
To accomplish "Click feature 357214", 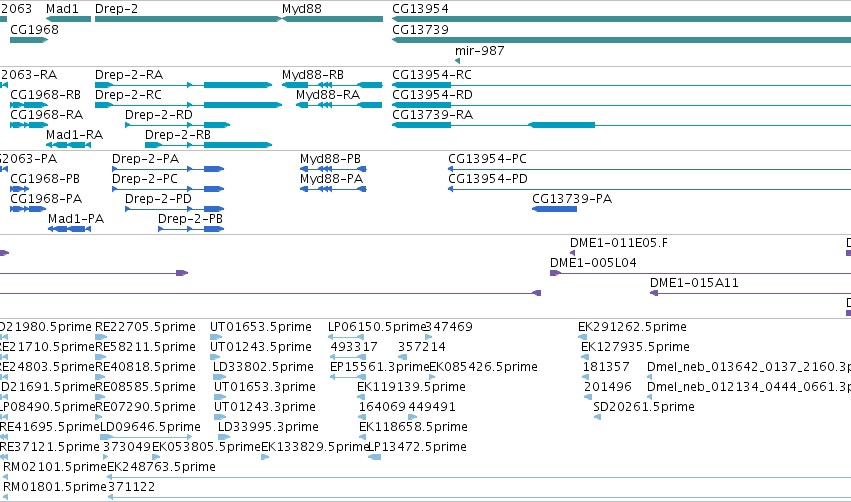I will pos(403,357).
